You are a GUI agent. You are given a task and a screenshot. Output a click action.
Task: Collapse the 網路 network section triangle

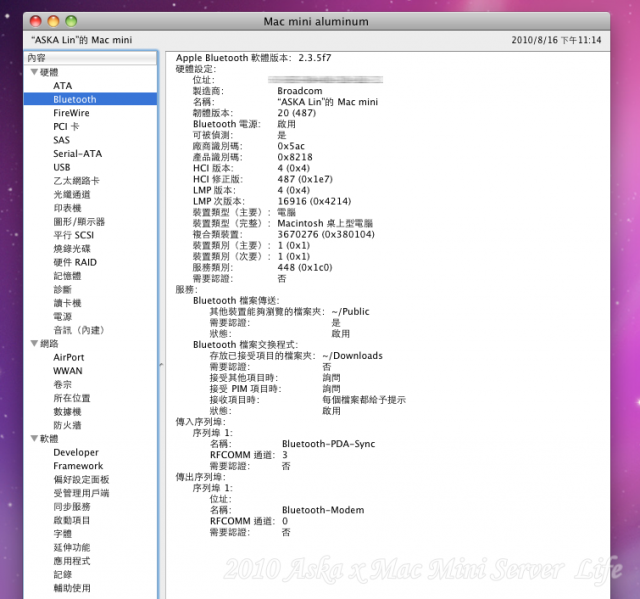pos(34,344)
